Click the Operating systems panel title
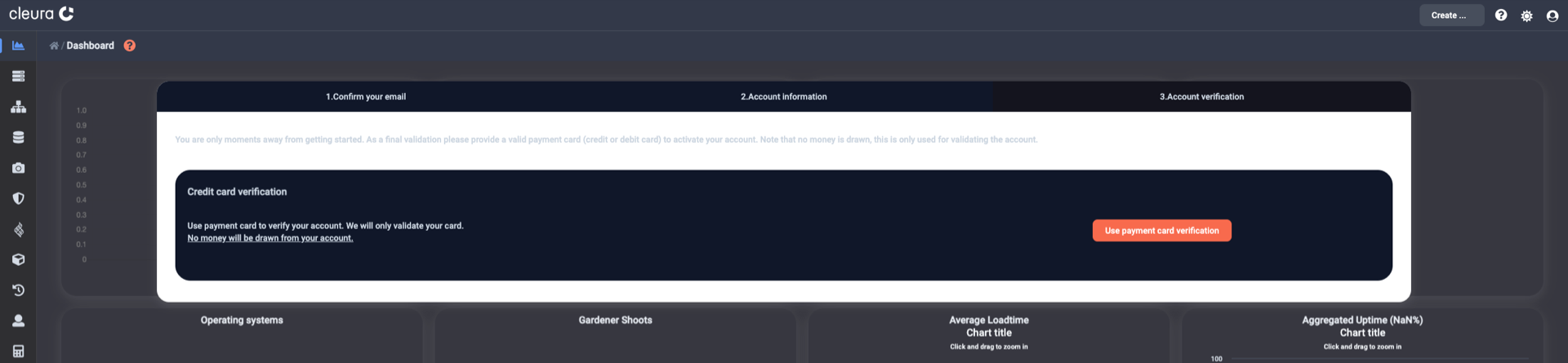The height and width of the screenshot is (363, 1568). point(242,320)
